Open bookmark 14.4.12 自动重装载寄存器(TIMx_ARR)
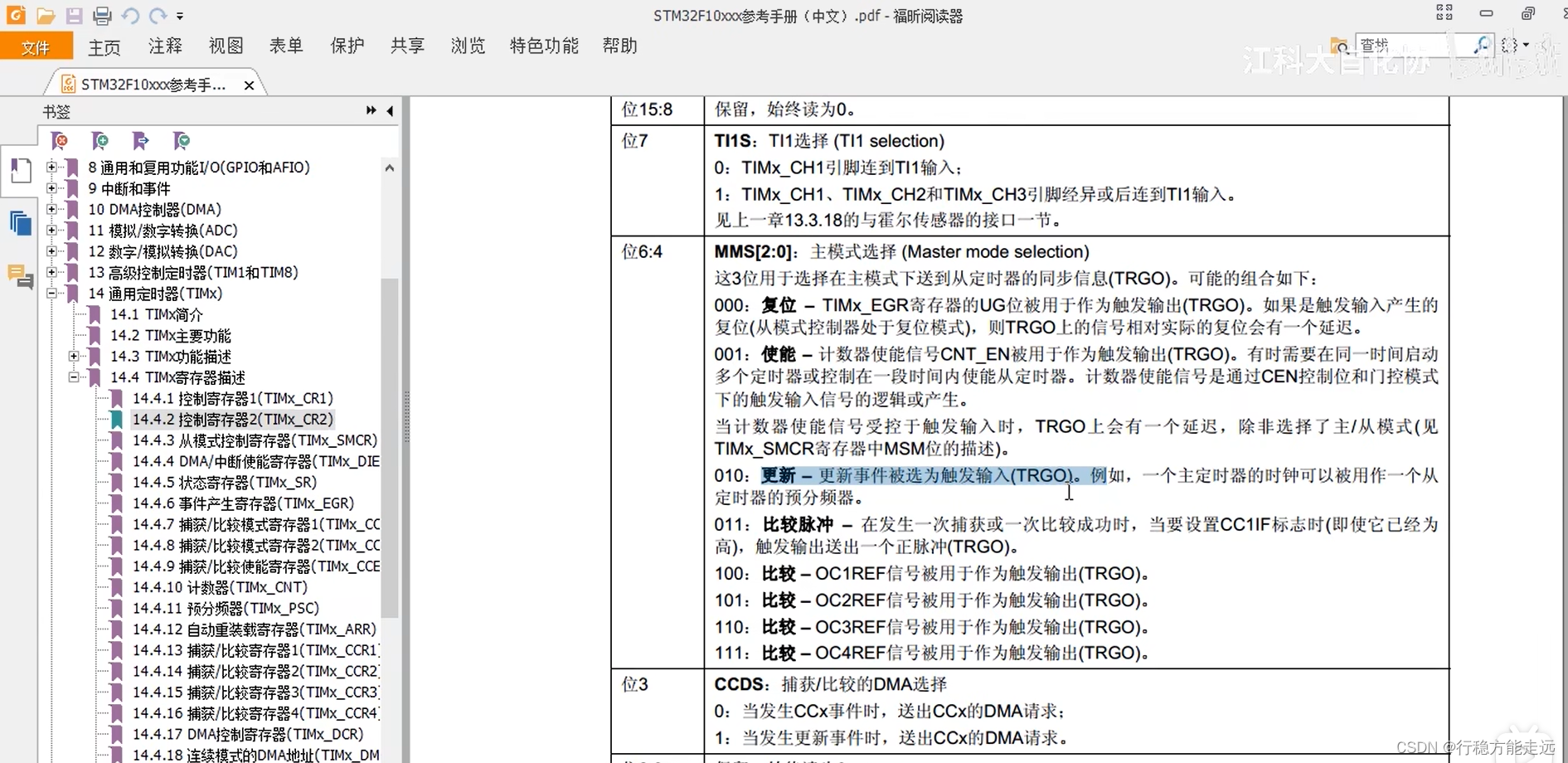The height and width of the screenshot is (763, 1568). click(255, 629)
